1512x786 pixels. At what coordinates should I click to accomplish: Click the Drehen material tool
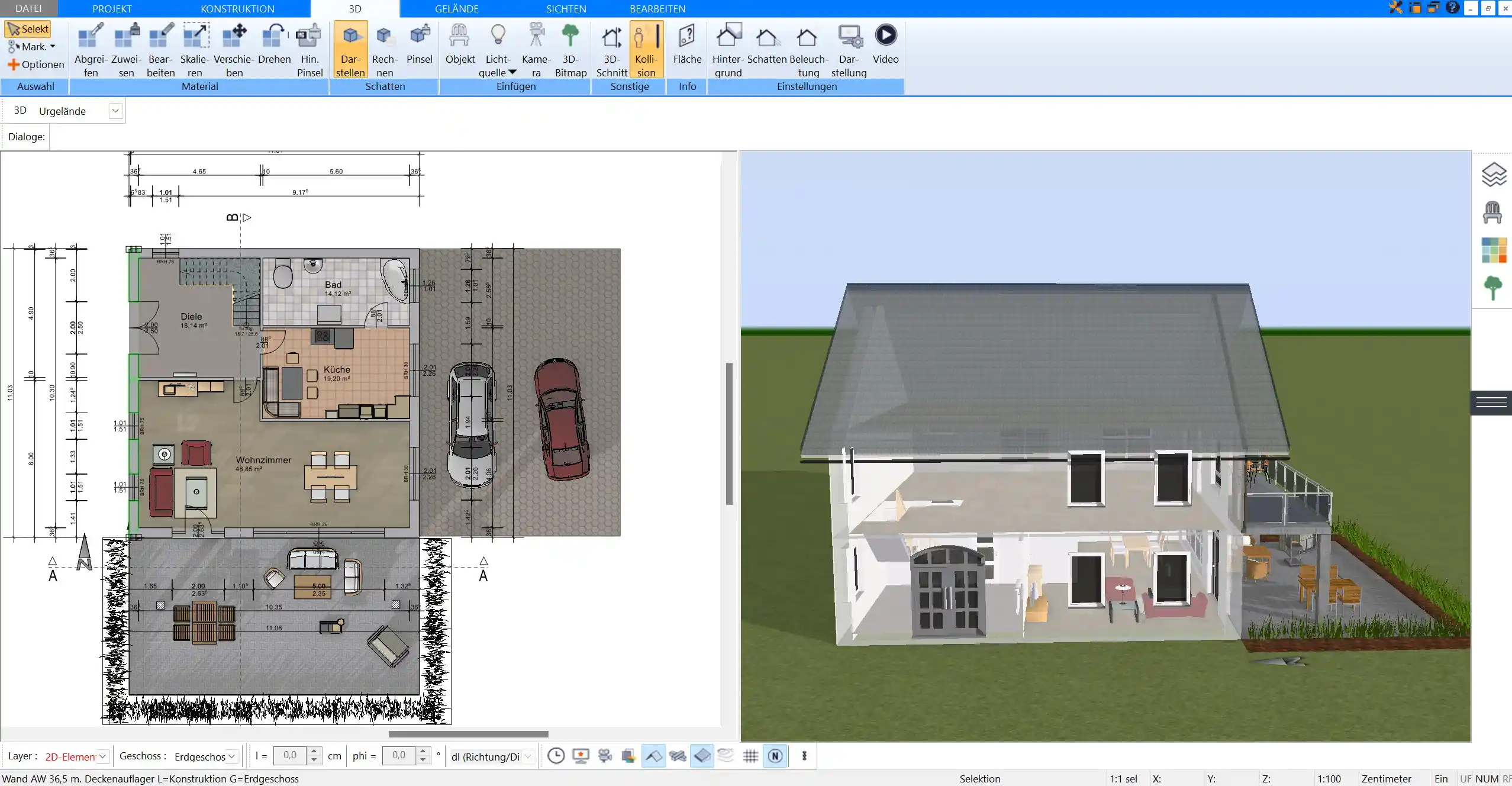pos(275,44)
